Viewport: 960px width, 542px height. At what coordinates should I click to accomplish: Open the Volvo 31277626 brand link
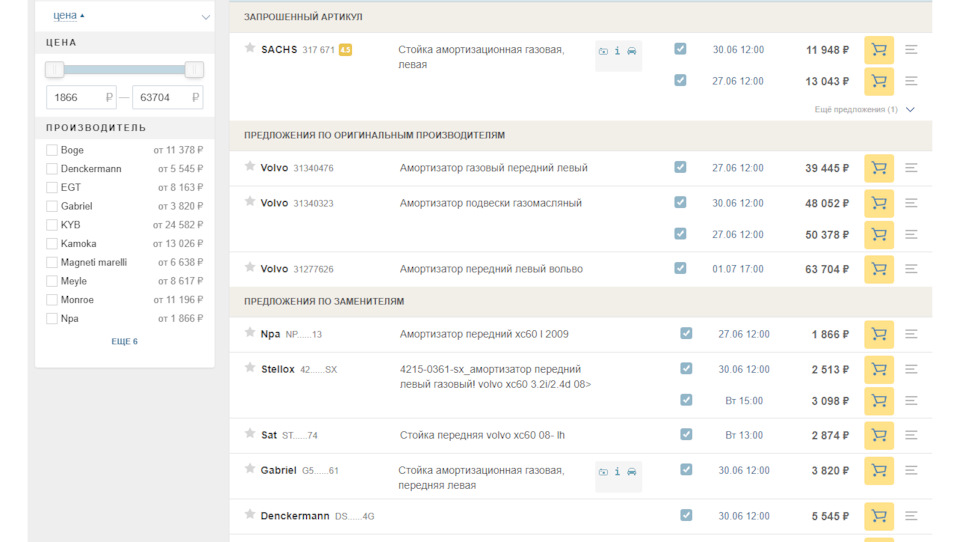point(274,269)
